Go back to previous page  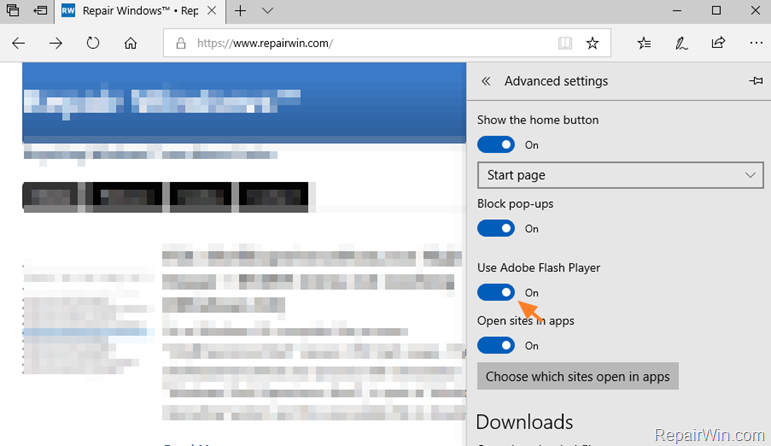[x=19, y=43]
